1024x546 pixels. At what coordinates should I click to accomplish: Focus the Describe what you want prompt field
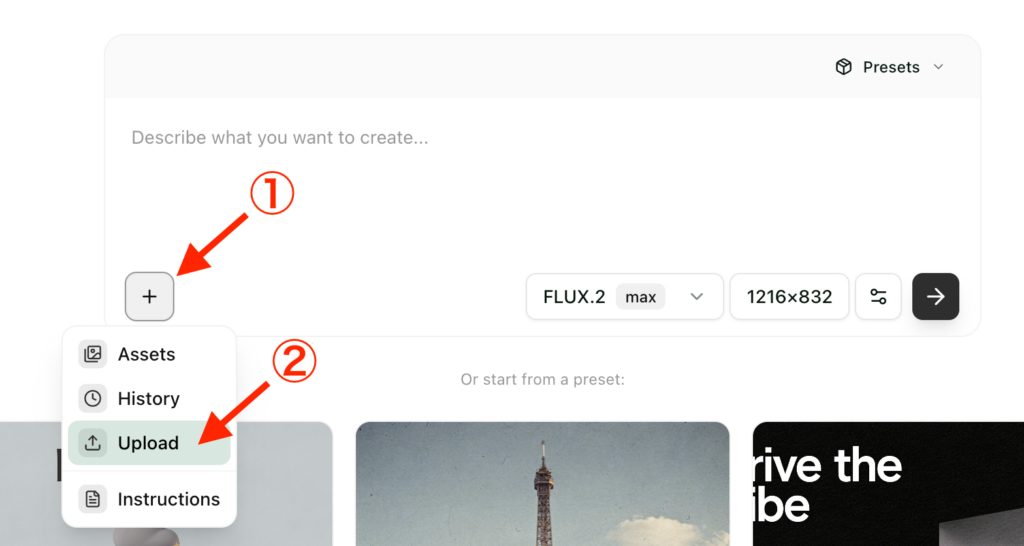[x=542, y=183]
